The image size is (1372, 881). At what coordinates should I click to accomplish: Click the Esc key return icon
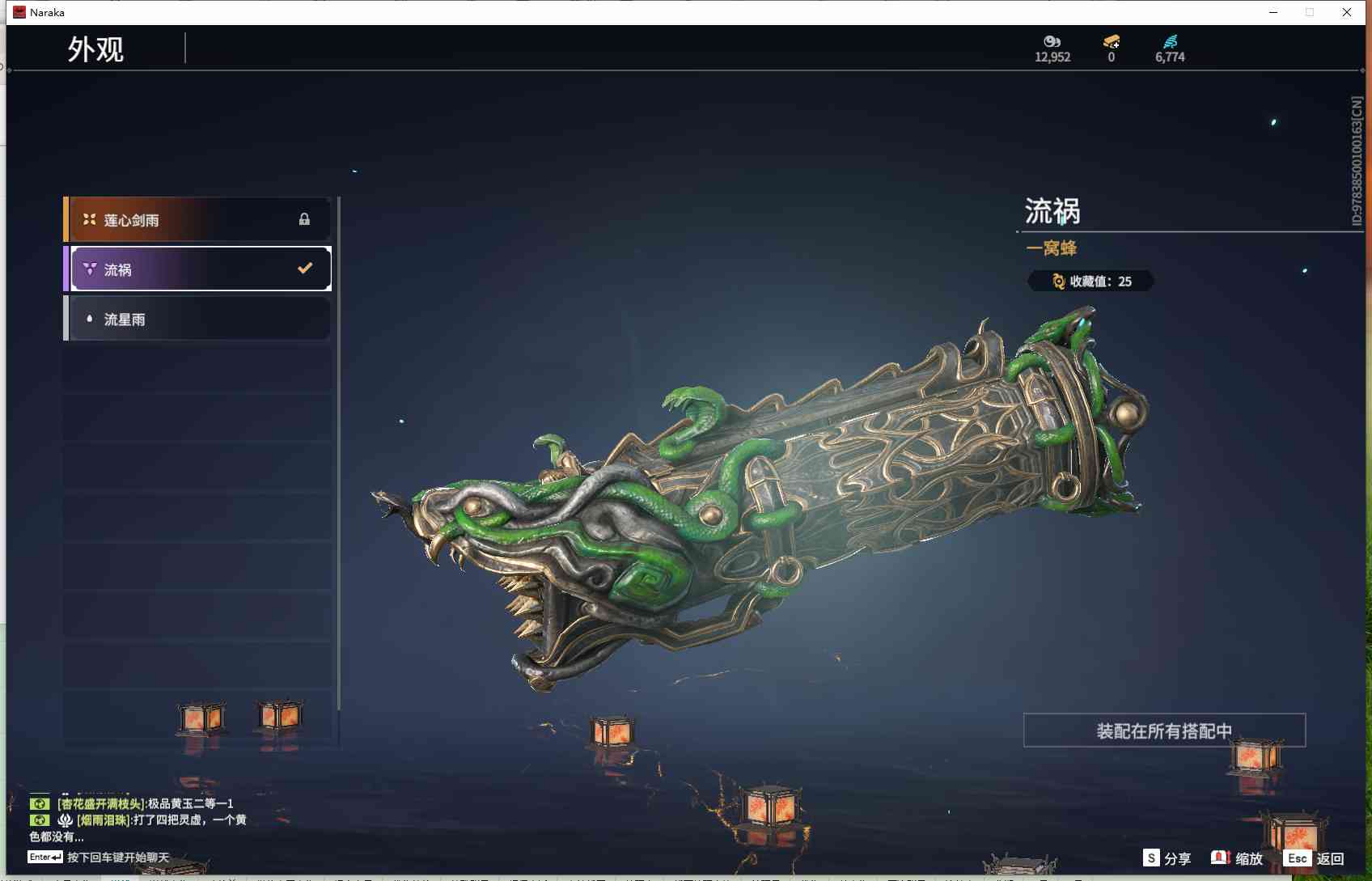tap(1298, 858)
